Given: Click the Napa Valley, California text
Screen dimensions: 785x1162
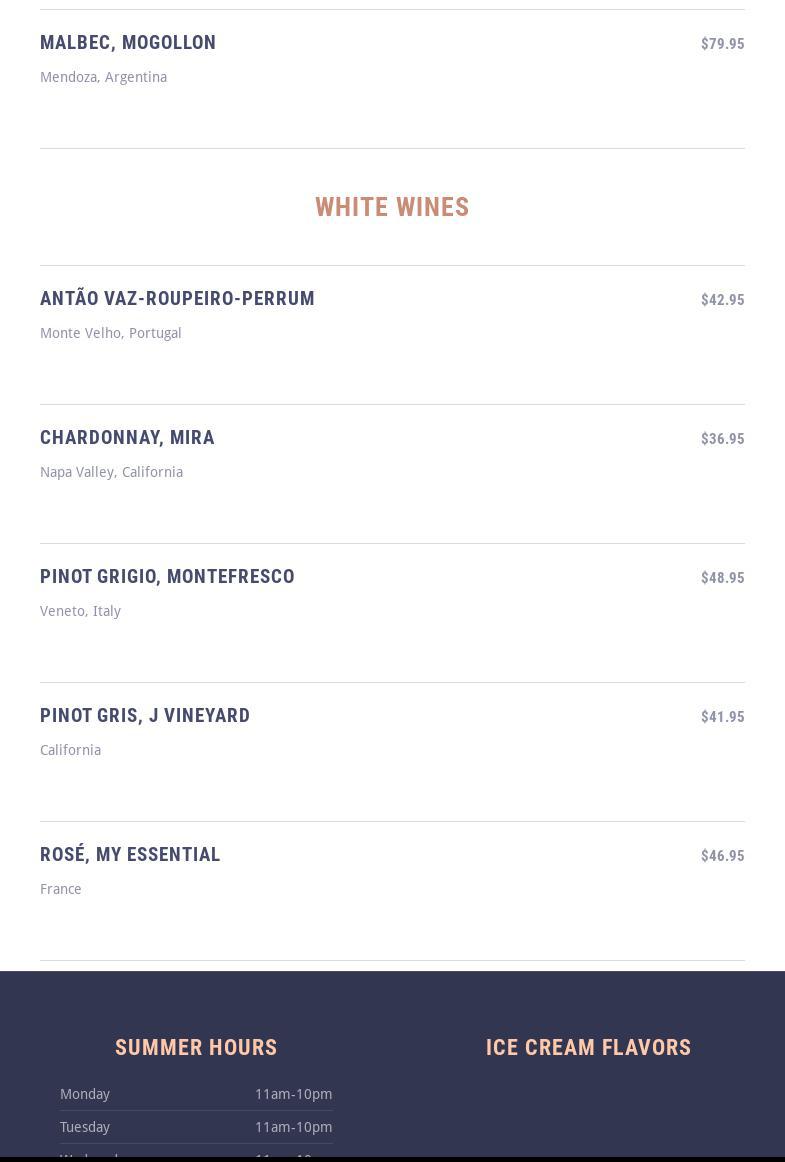Looking at the screenshot, I should 111,472.
